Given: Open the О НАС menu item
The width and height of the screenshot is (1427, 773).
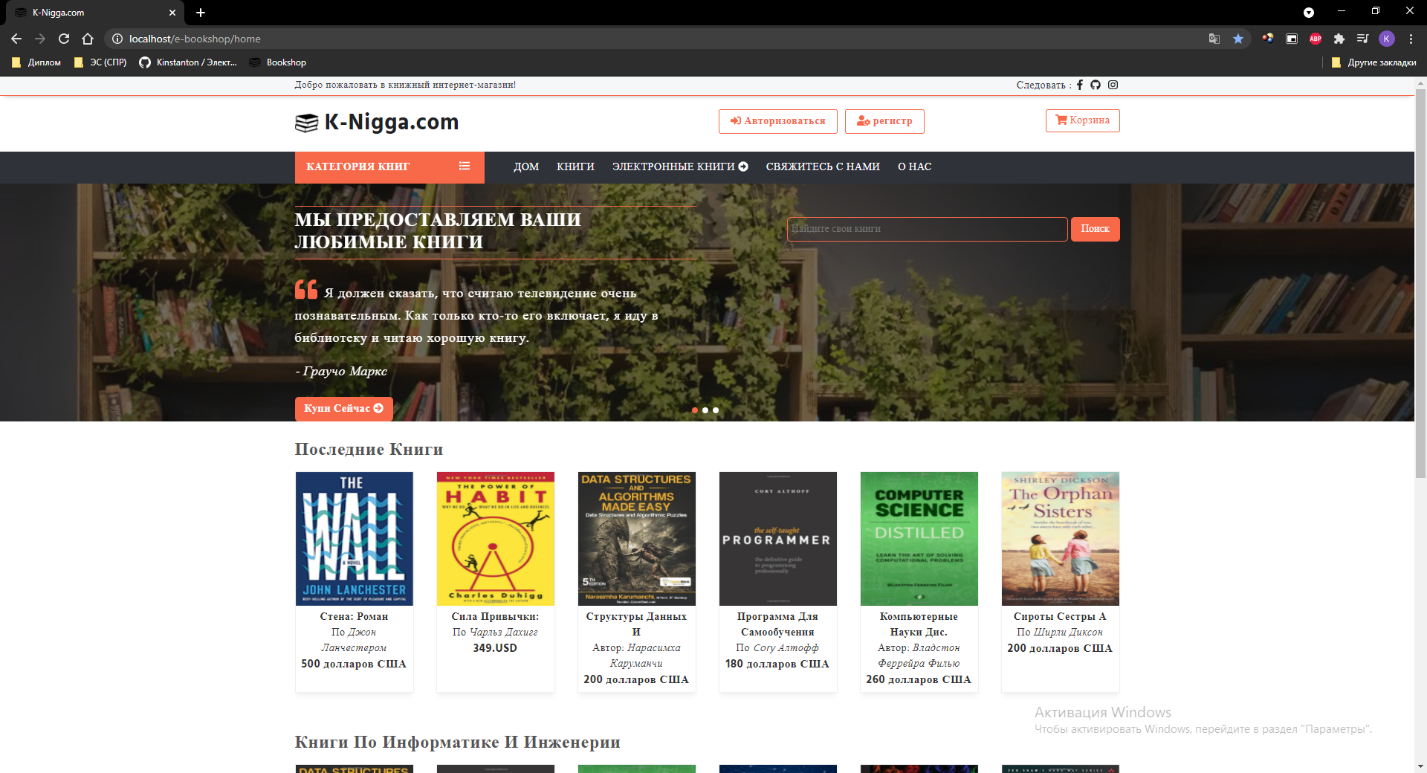Looking at the screenshot, I should (x=914, y=167).
